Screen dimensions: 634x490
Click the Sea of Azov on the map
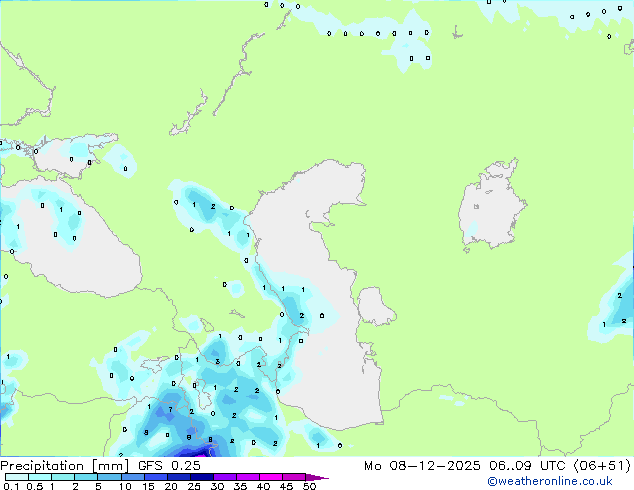click(77, 156)
